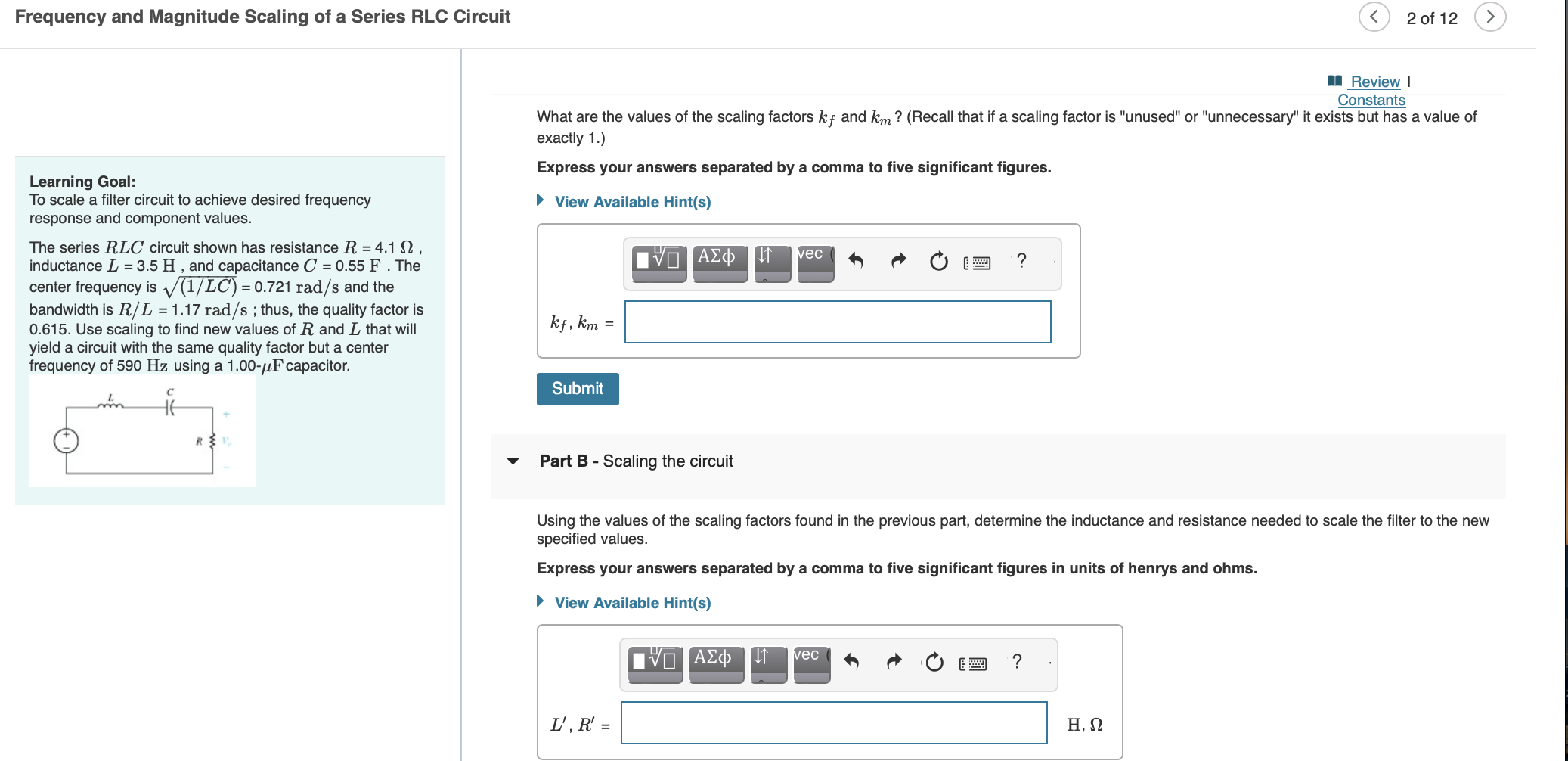
Task: Click inside the kf, km answer box
Action: [x=837, y=321]
